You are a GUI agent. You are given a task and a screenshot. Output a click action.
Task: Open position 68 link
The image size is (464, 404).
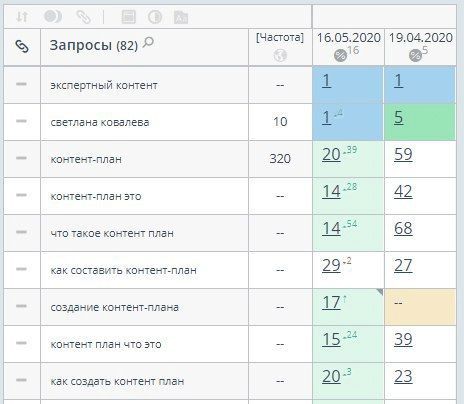click(x=403, y=229)
